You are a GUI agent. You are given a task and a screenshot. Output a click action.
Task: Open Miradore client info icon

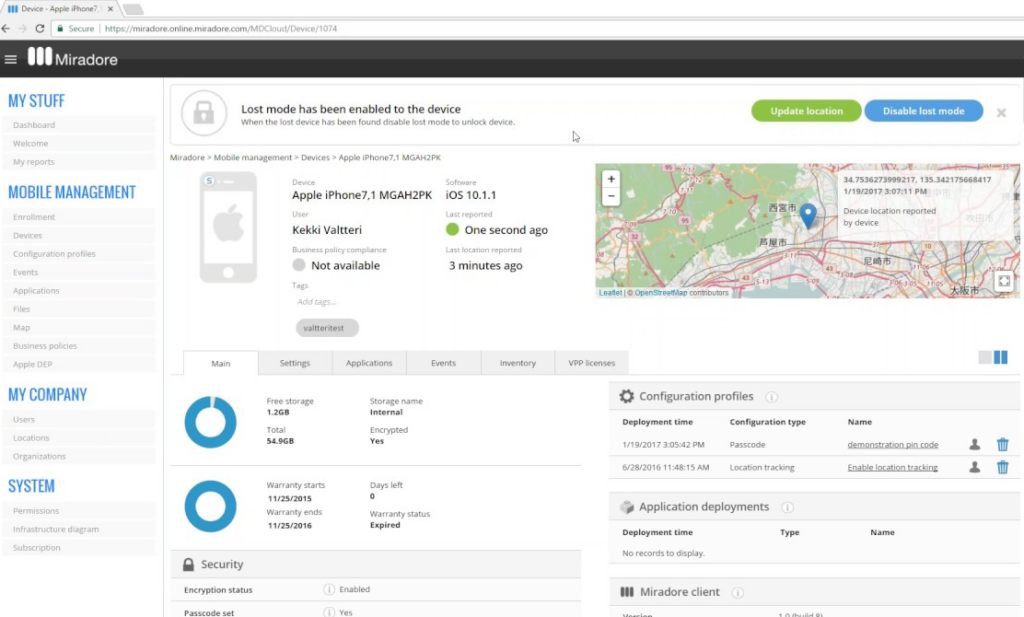tap(738, 593)
